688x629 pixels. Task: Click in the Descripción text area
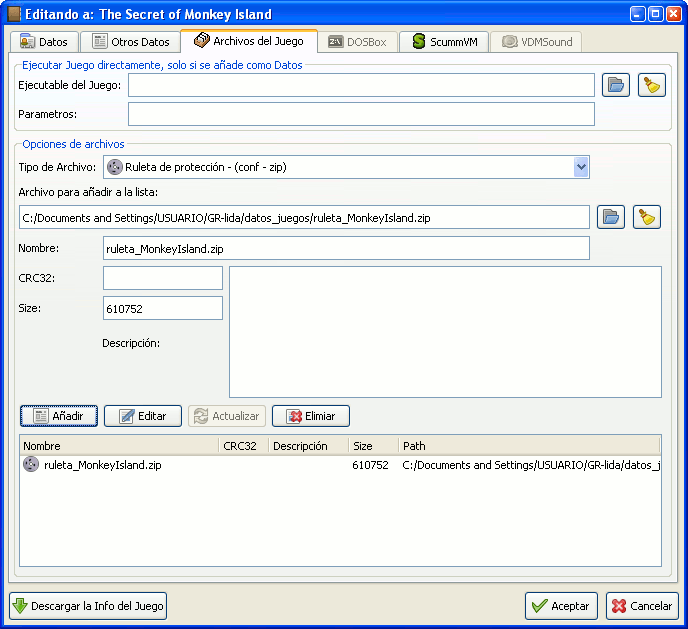tap(445, 331)
